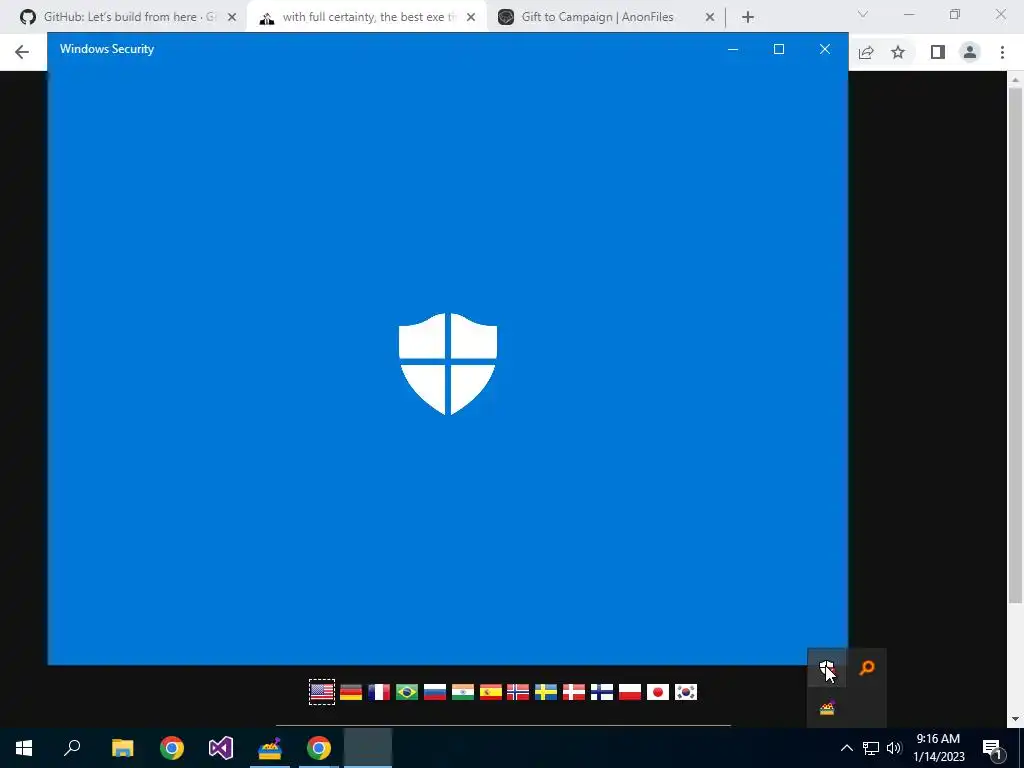Close the Windows Security window
This screenshot has height=768, width=1024.
coord(825,49)
